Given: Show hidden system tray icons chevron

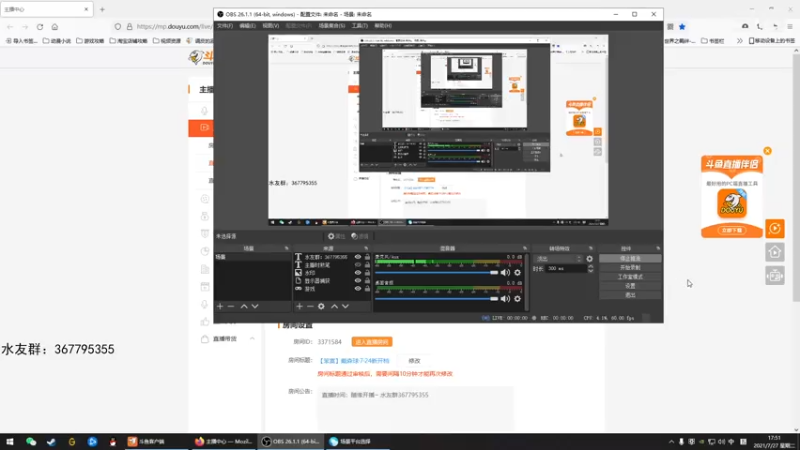Looking at the screenshot, I should click(671, 441).
